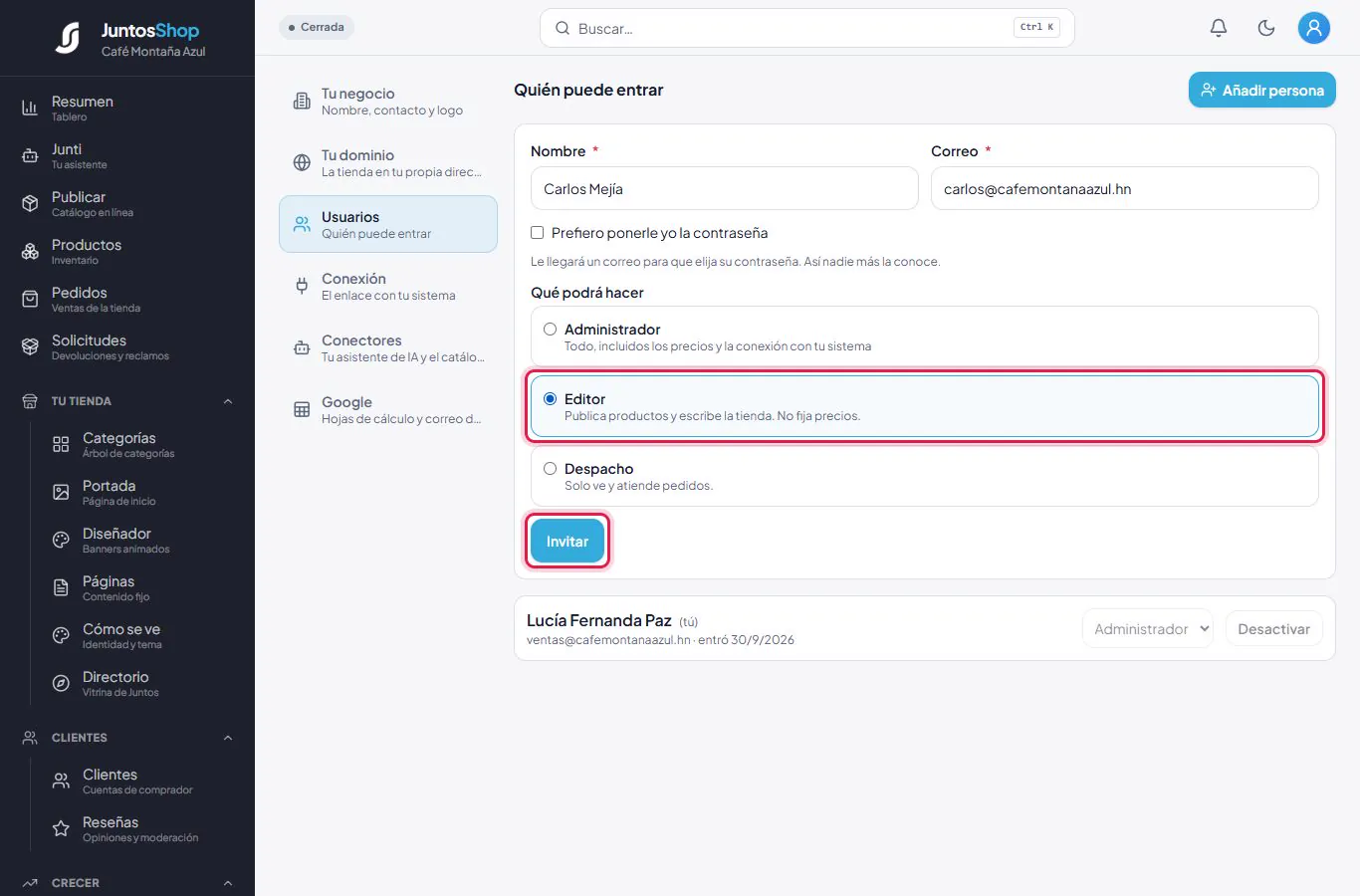Click the Cerrada status badge
The width and height of the screenshot is (1360, 896).
click(317, 27)
